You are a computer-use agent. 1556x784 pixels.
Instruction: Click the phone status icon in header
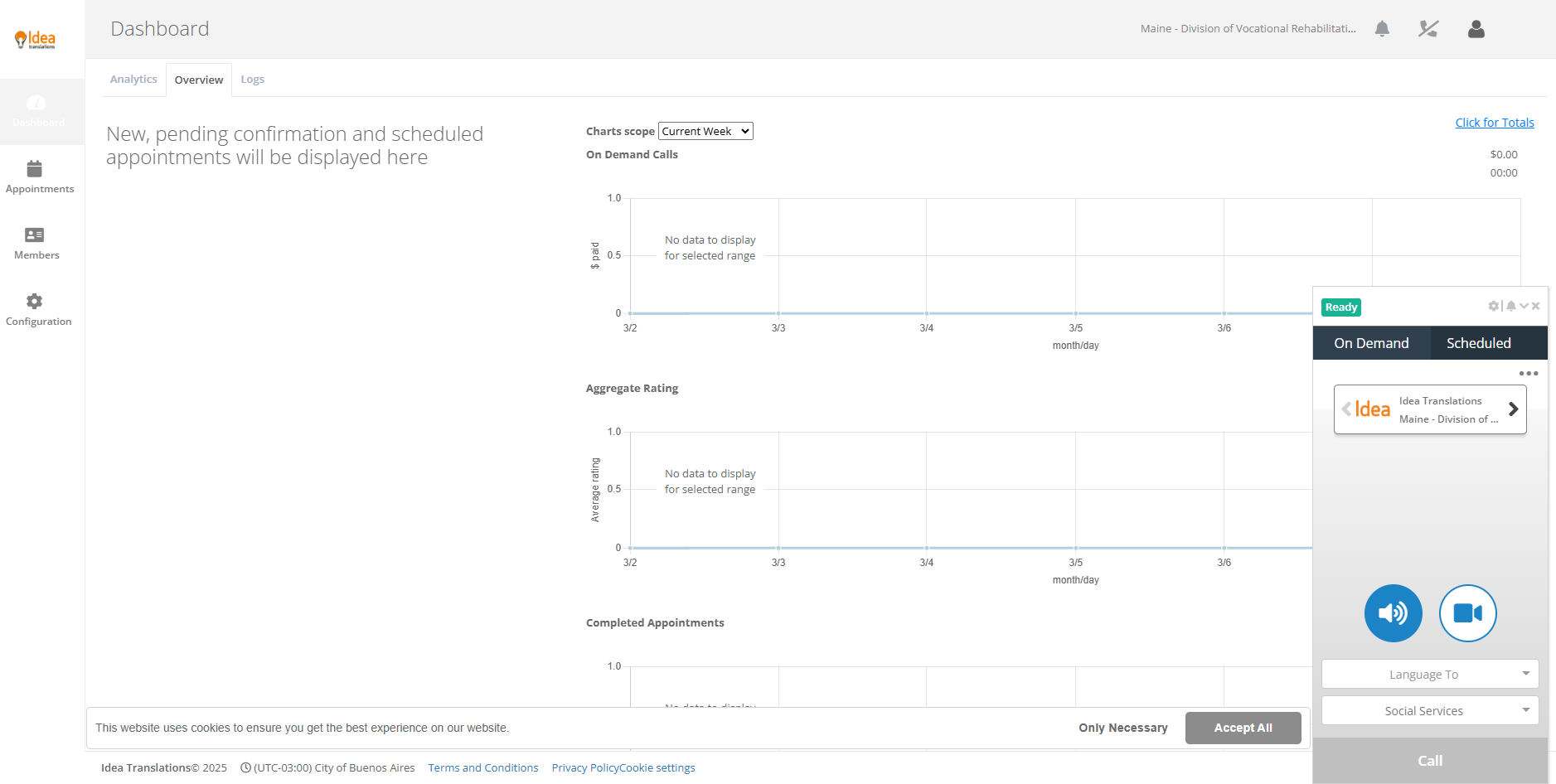click(1428, 29)
